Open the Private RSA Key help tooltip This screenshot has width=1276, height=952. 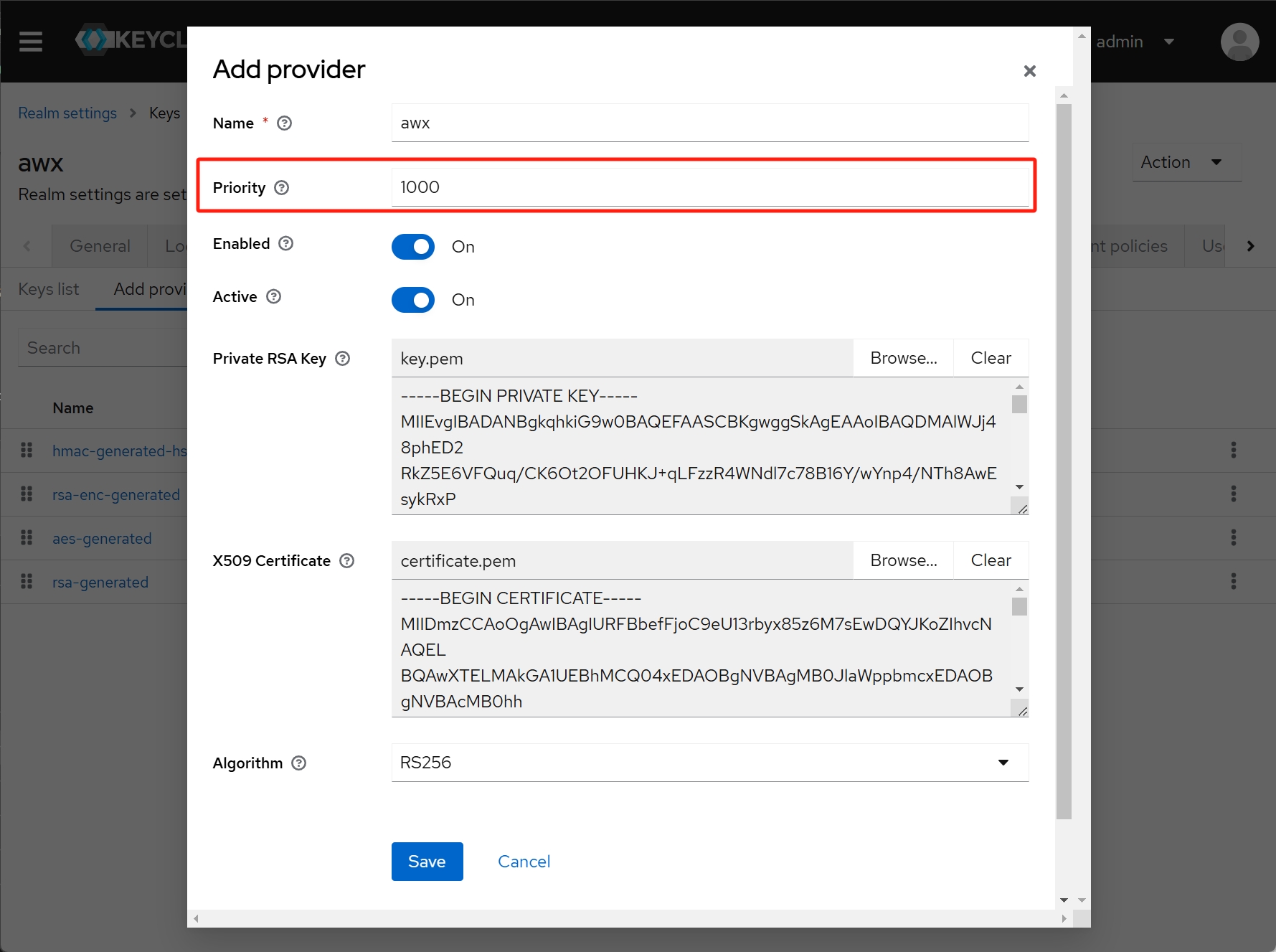pos(343,359)
